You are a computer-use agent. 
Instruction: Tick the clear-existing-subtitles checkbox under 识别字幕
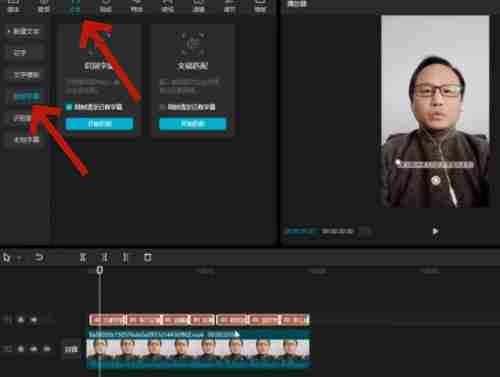[69, 107]
